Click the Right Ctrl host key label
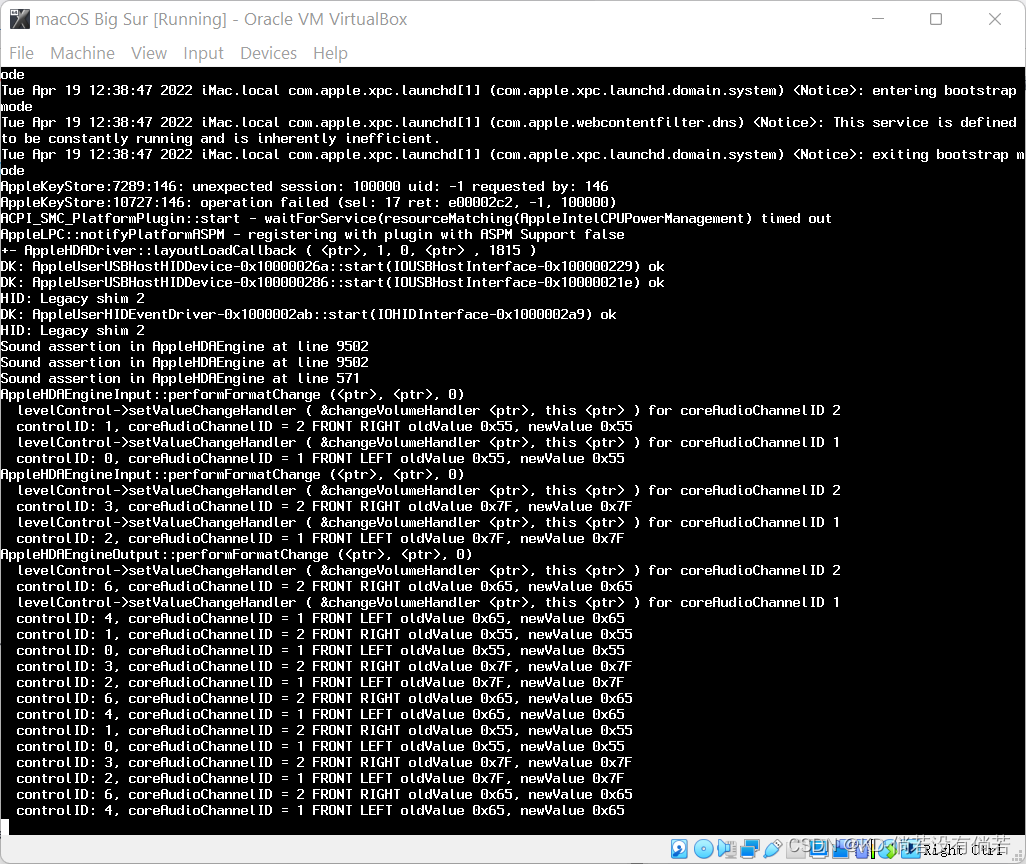The image size is (1026, 864). (964, 850)
